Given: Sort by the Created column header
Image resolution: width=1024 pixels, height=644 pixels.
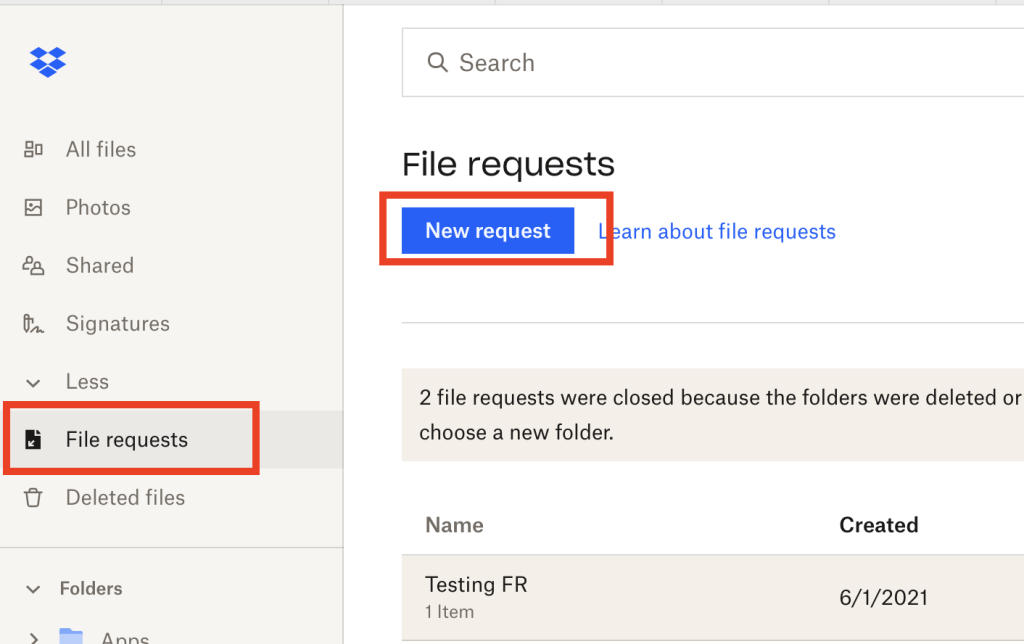Looking at the screenshot, I should 879,524.
